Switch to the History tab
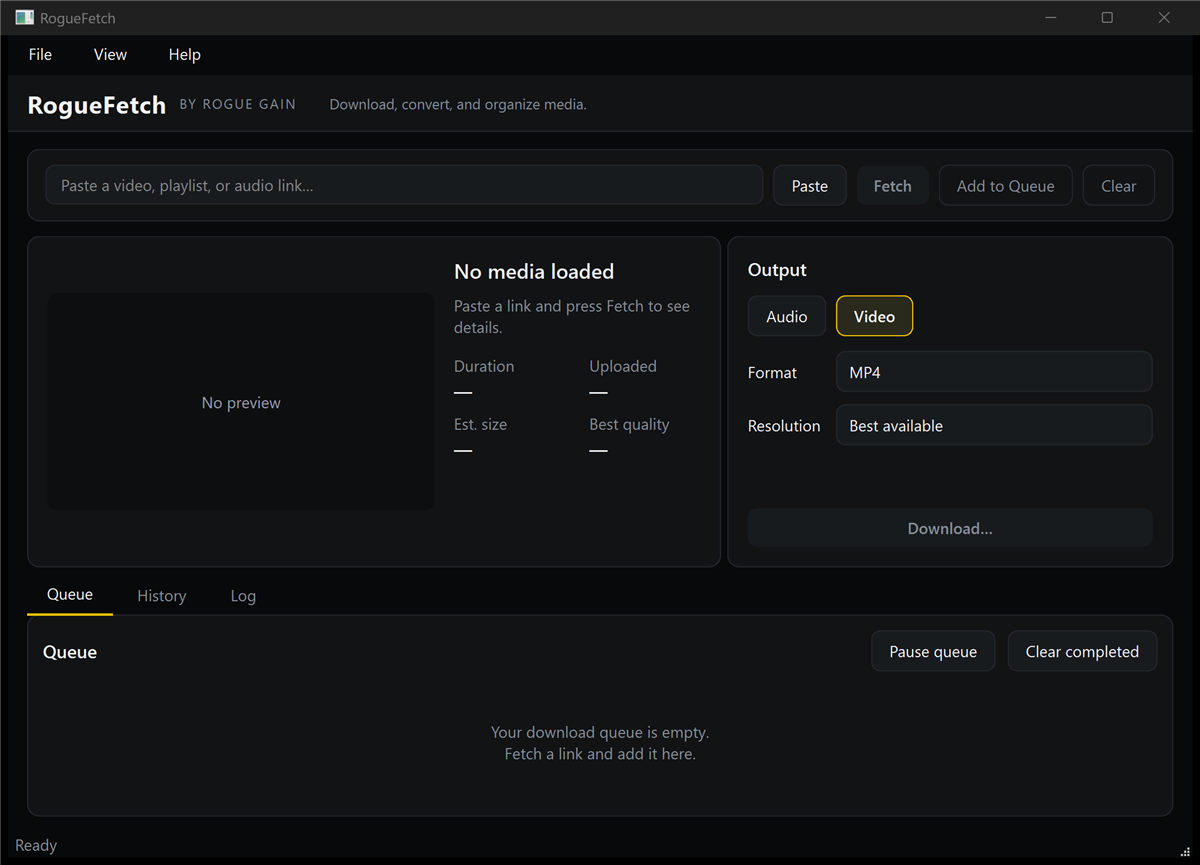1200x865 pixels. coord(162,595)
